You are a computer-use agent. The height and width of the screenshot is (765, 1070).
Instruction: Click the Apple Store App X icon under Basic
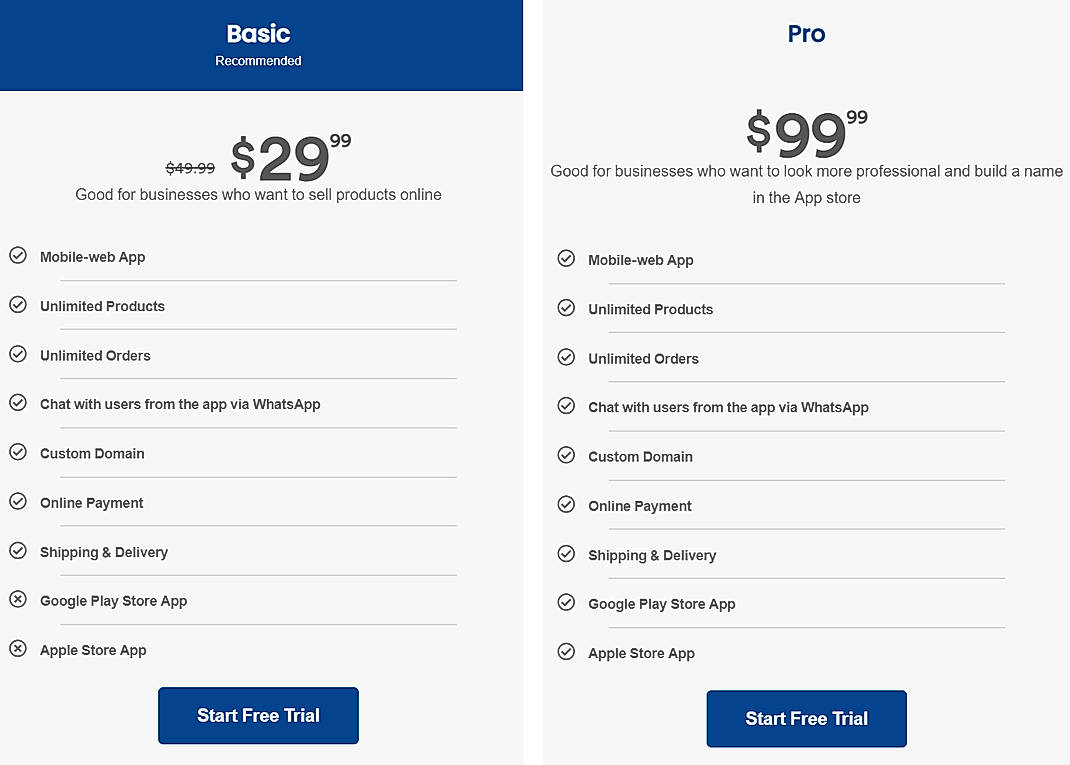(x=18, y=647)
